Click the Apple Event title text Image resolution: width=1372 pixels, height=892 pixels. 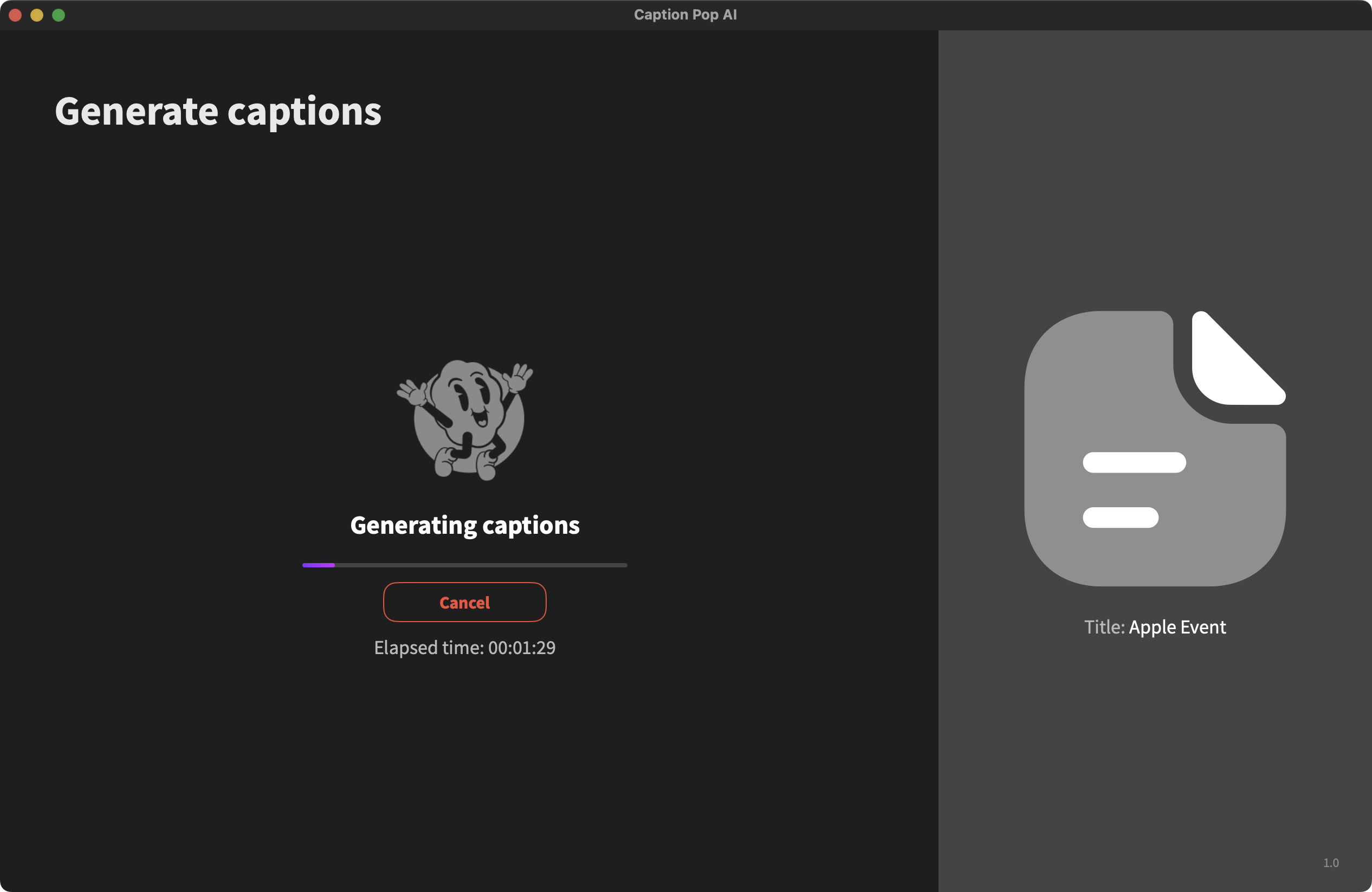coord(1177,627)
